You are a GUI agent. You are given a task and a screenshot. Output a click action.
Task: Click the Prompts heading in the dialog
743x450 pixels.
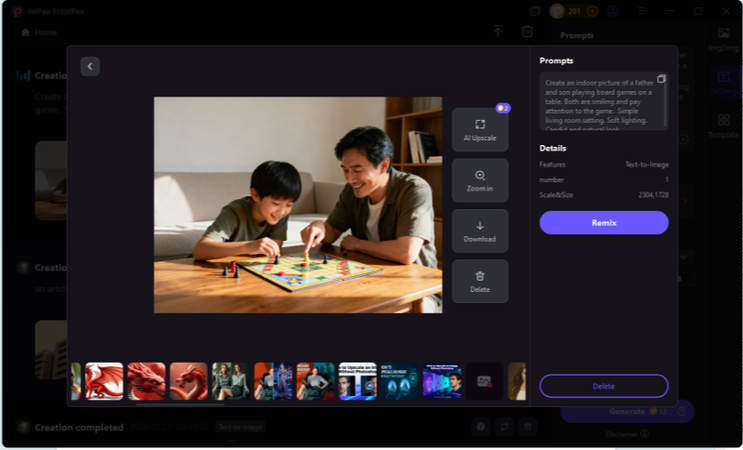tap(556, 61)
